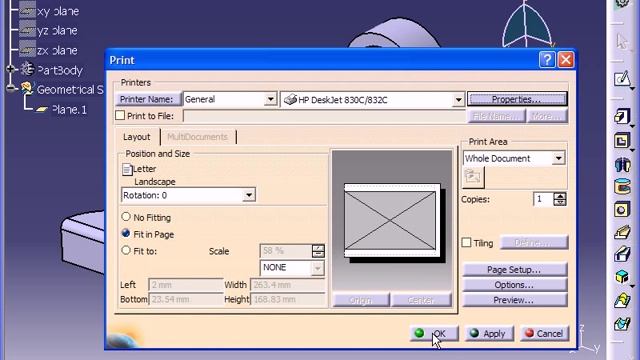This screenshot has height=360, width=640.
Task: Click the Scale percent stepper
Action: click(318, 251)
